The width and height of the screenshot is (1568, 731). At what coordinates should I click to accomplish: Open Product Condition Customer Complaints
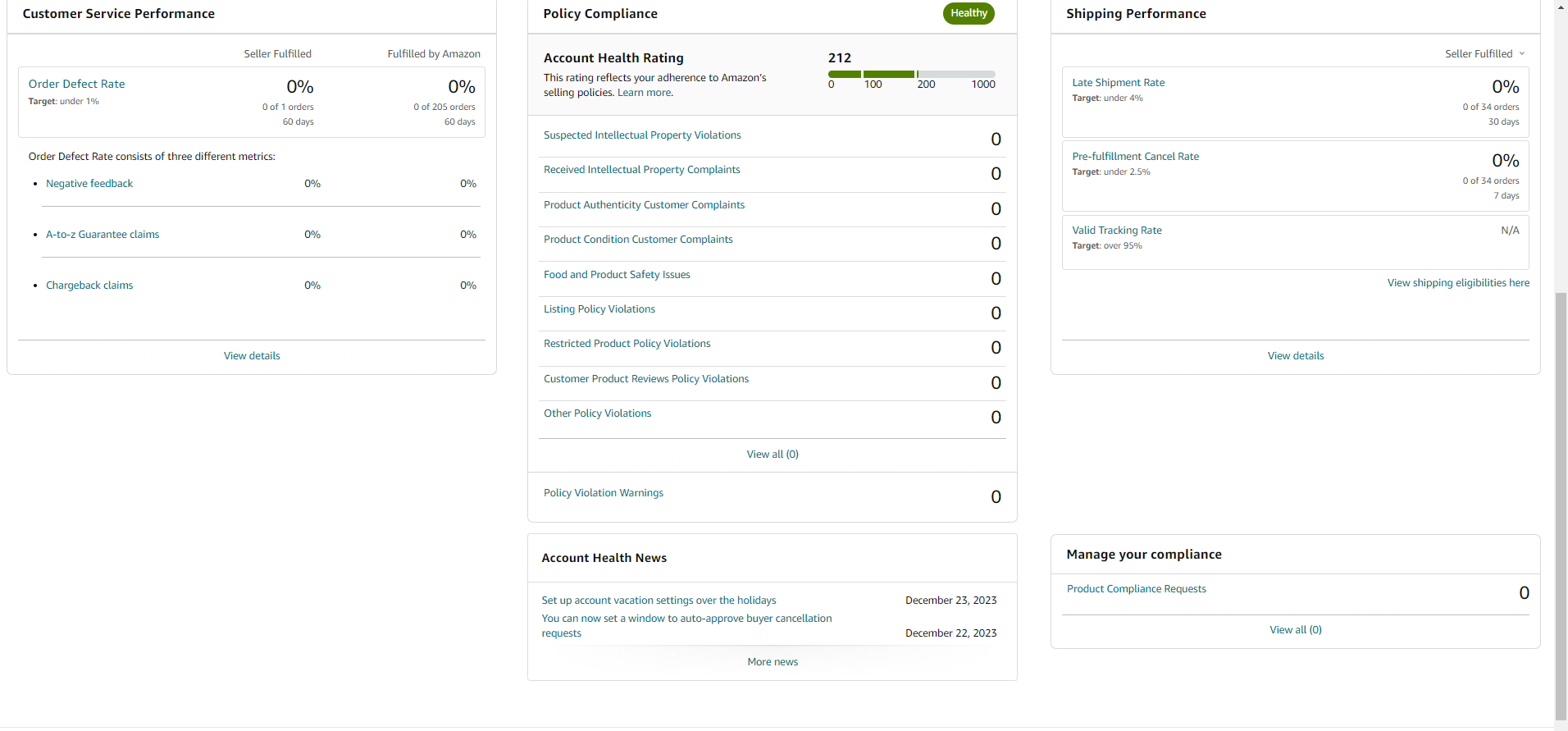[638, 240]
